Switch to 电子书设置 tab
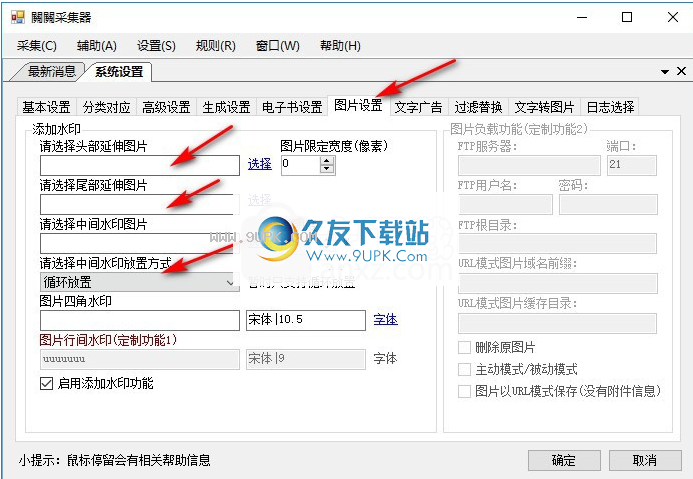This screenshot has height=479, width=693. 292,107
